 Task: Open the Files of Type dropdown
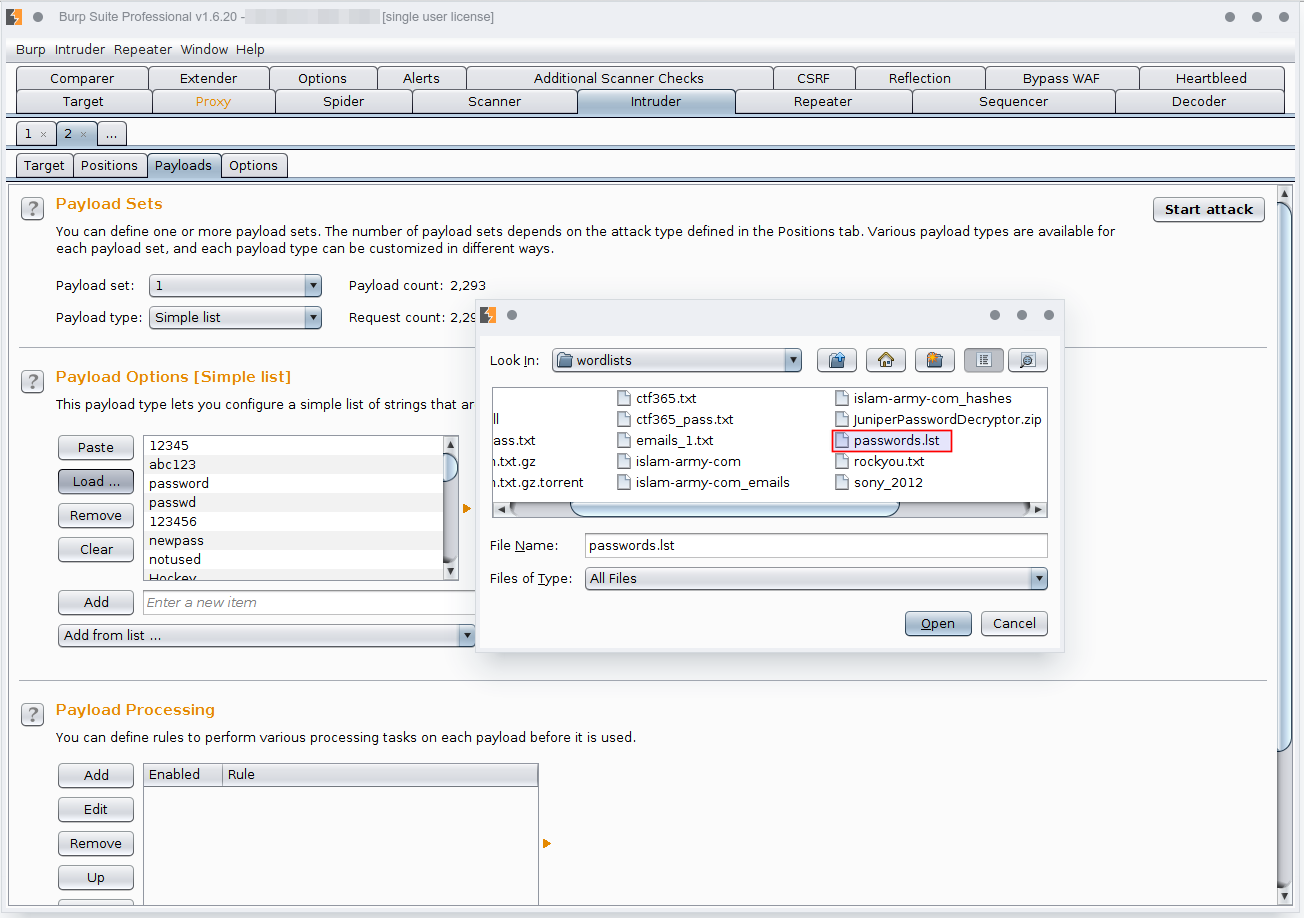tap(1039, 578)
